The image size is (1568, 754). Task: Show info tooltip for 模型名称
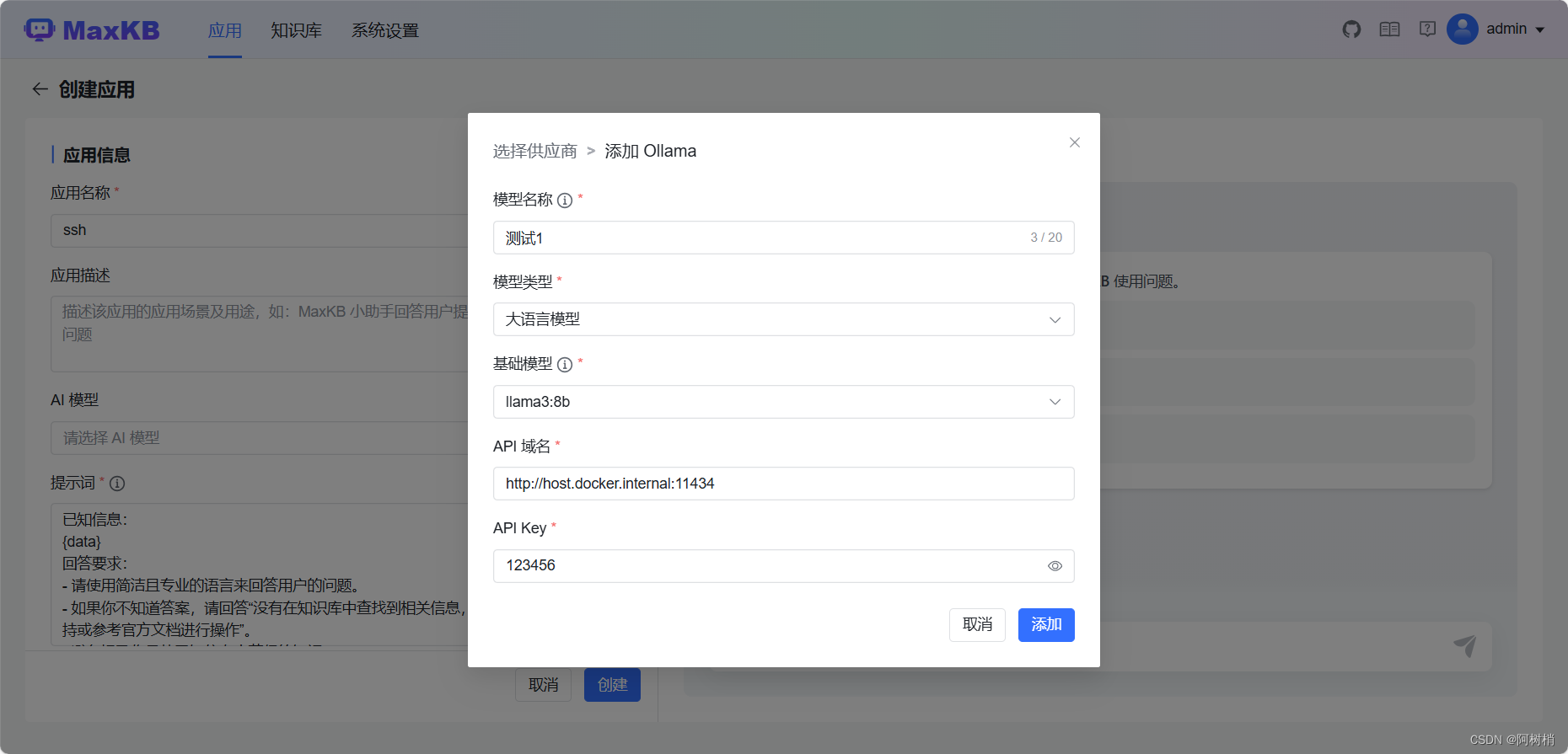[x=565, y=201]
